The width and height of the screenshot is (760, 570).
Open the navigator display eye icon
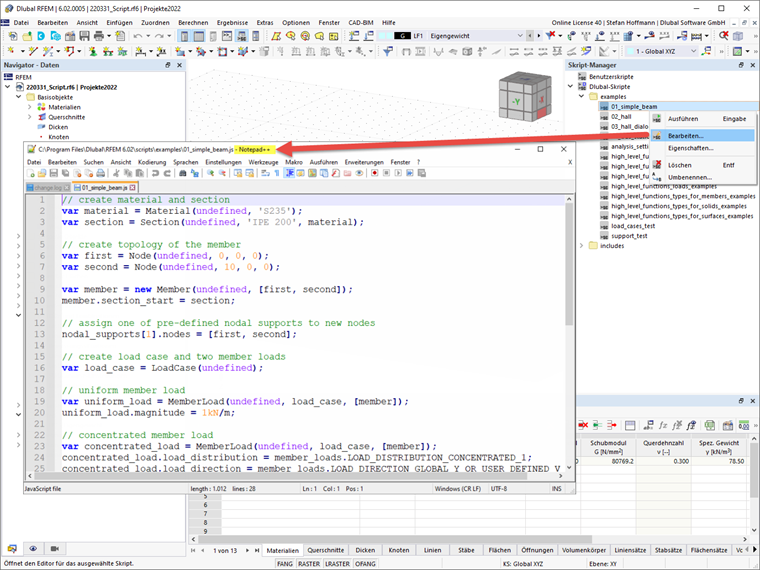[33, 549]
